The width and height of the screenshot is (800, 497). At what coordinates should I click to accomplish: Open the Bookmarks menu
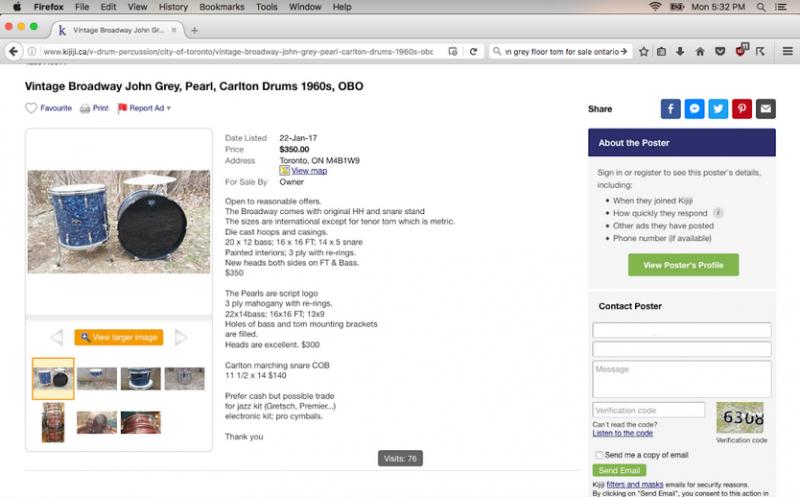[220, 7]
